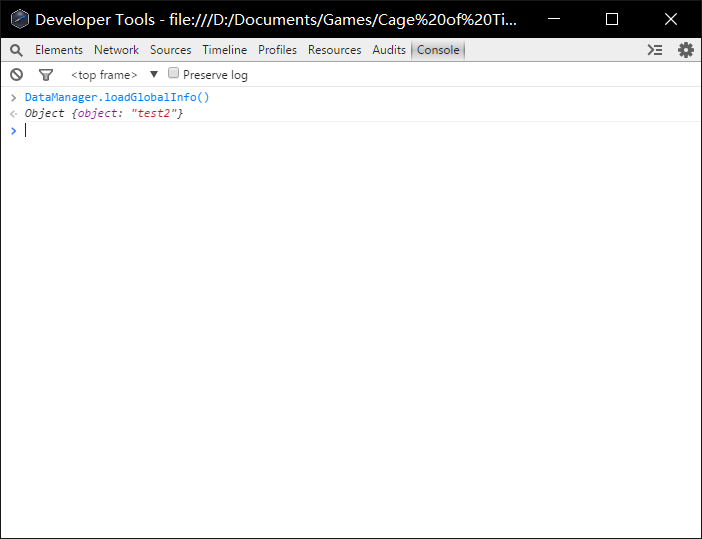Expand the returned Object result
Image resolution: width=702 pixels, height=539 pixels.
click(x=104, y=113)
